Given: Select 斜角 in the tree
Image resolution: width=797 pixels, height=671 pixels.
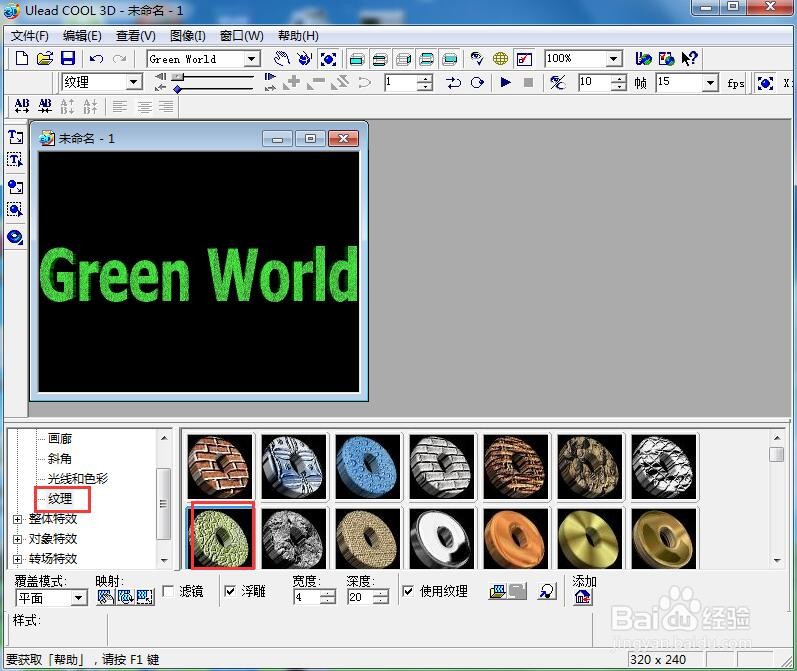Looking at the screenshot, I should 59,459.
